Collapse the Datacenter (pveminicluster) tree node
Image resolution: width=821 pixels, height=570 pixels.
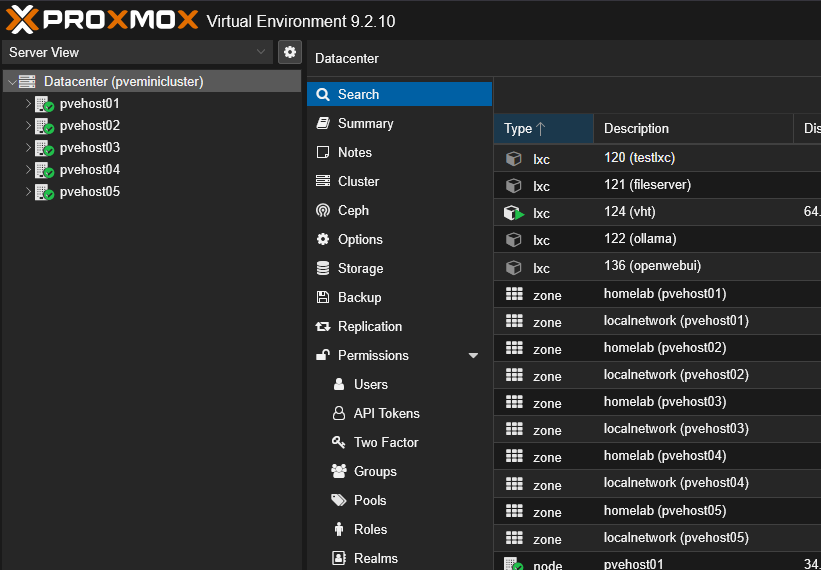coord(12,82)
